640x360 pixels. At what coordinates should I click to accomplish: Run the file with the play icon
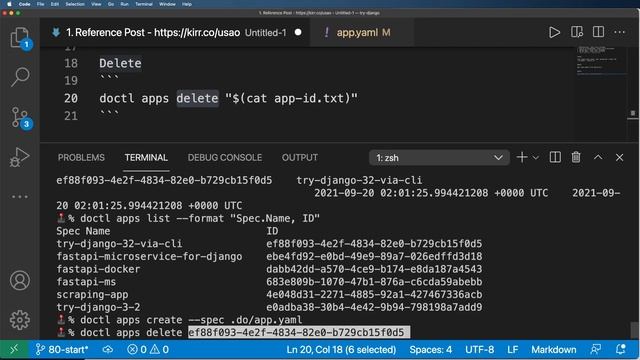(x=554, y=32)
